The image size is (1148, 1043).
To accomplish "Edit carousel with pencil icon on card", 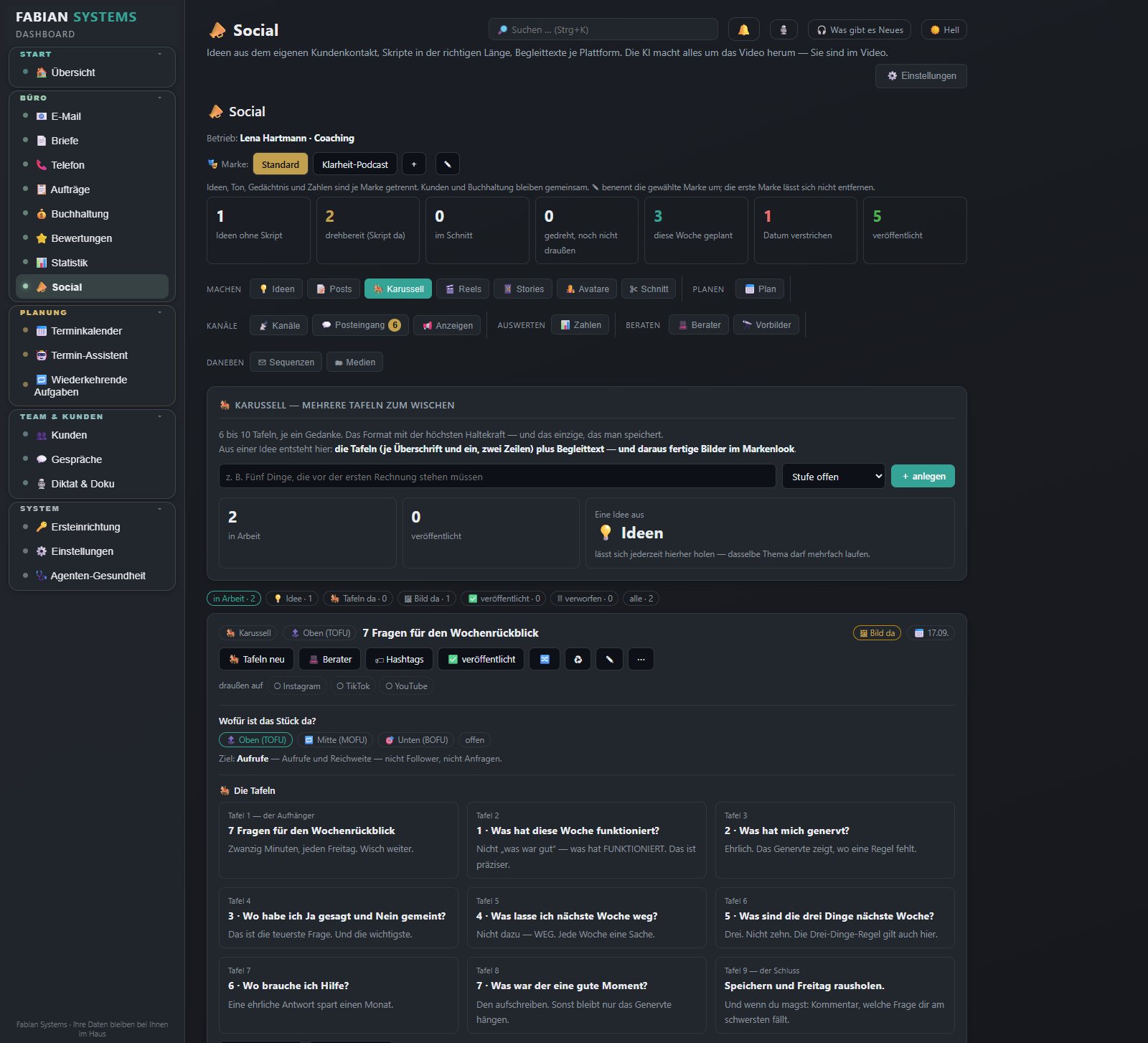I will pyautogui.click(x=609, y=659).
